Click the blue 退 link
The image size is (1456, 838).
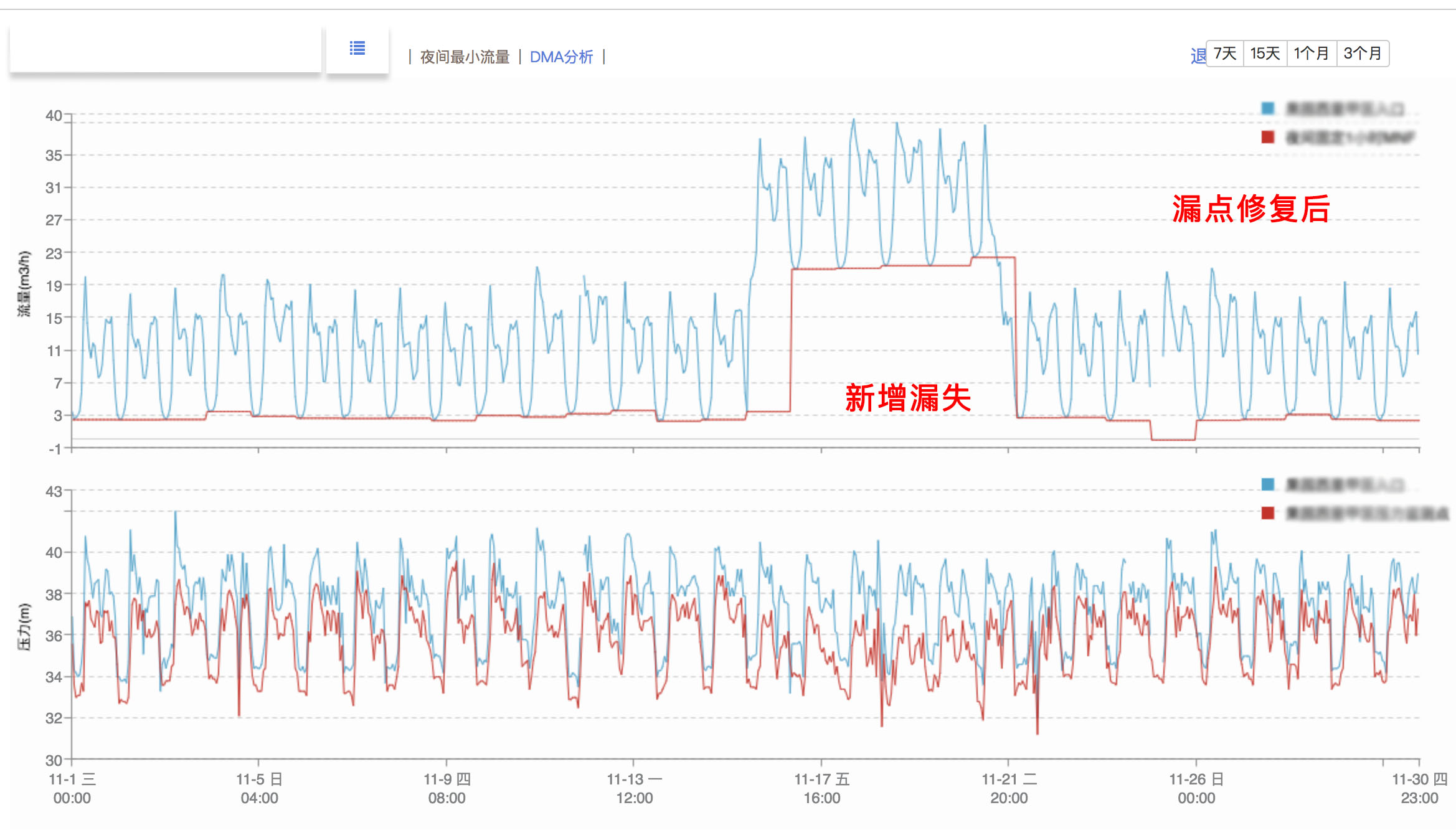pos(1198,56)
